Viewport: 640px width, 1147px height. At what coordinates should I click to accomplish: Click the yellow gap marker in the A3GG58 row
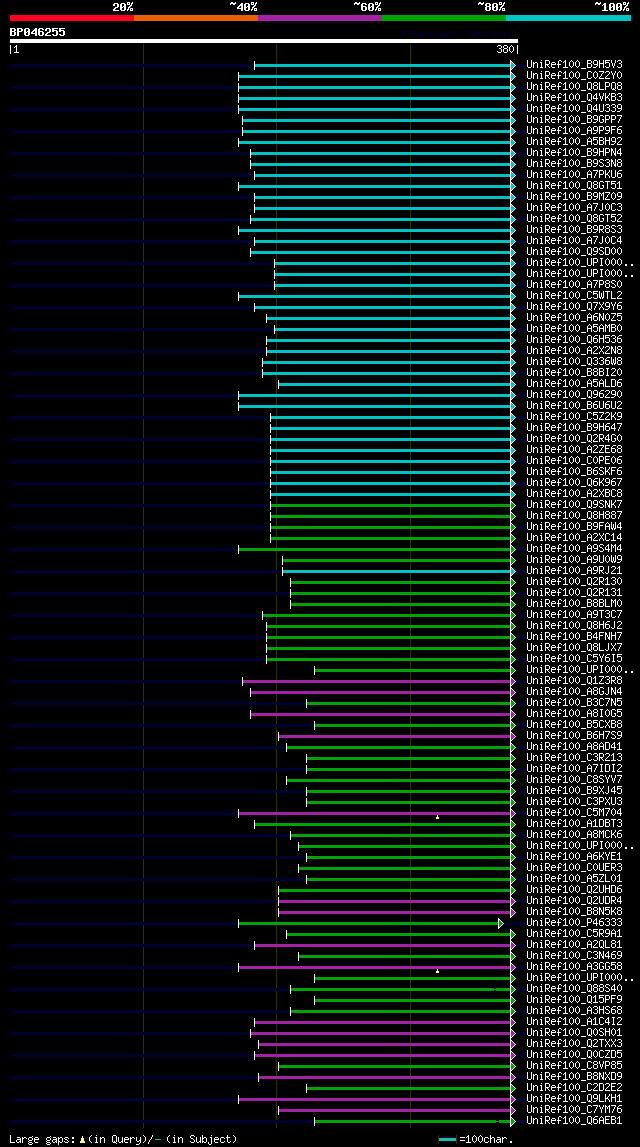coord(437,971)
